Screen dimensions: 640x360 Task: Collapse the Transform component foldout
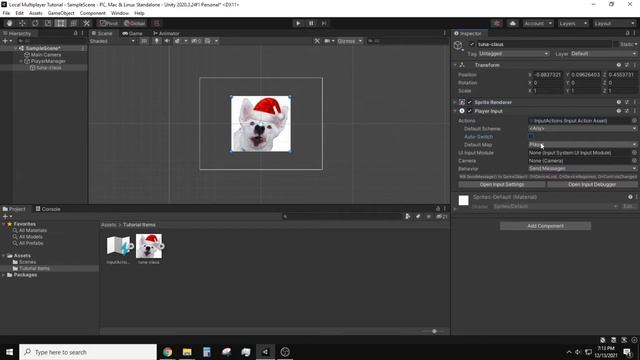click(x=455, y=65)
